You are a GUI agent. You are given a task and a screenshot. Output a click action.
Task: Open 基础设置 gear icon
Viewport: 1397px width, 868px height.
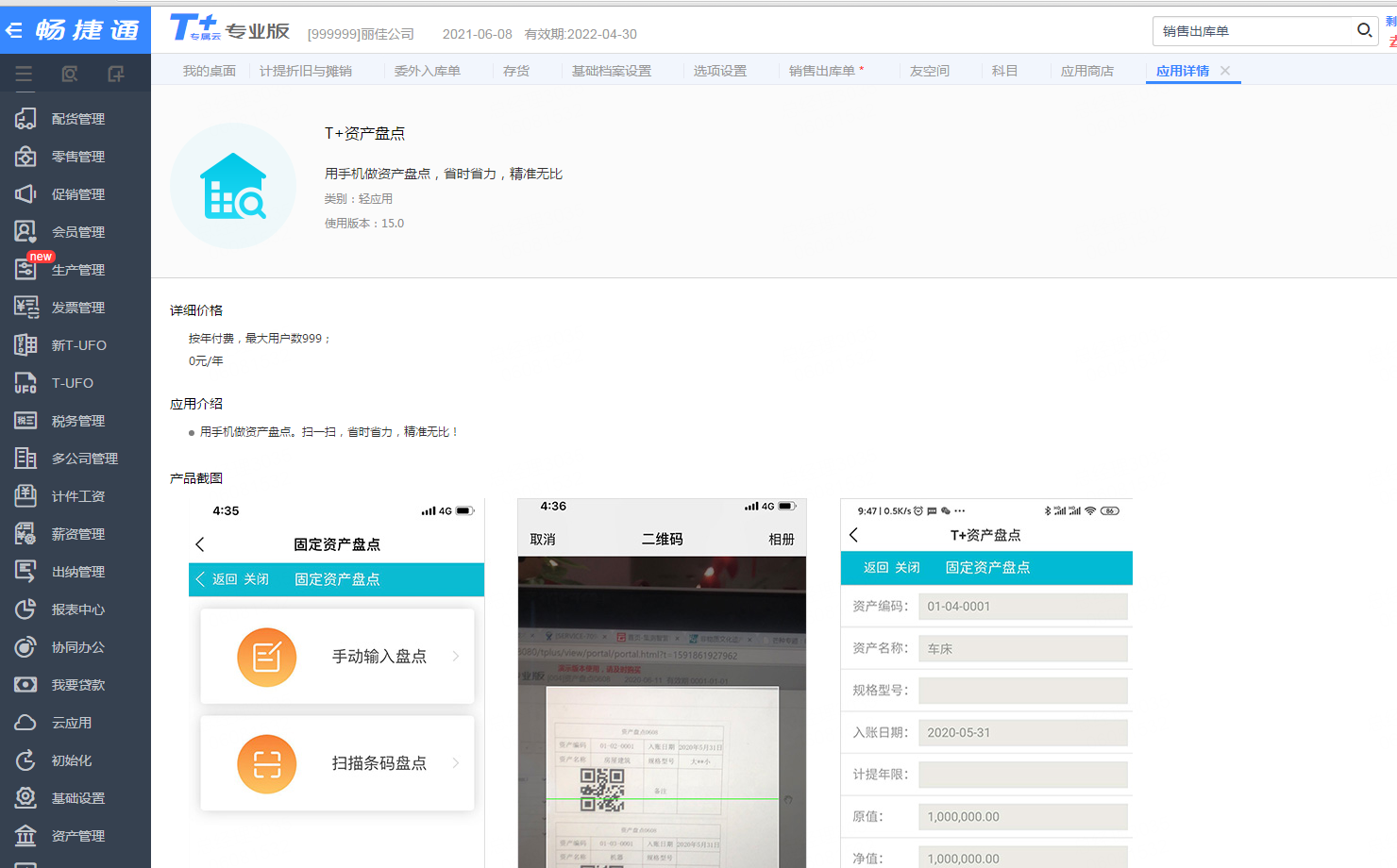(25, 798)
